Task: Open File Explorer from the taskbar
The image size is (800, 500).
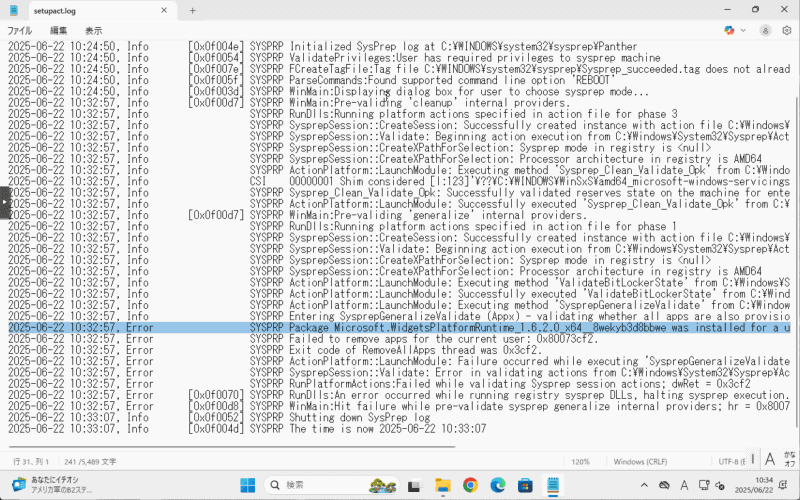Action: pos(442,485)
